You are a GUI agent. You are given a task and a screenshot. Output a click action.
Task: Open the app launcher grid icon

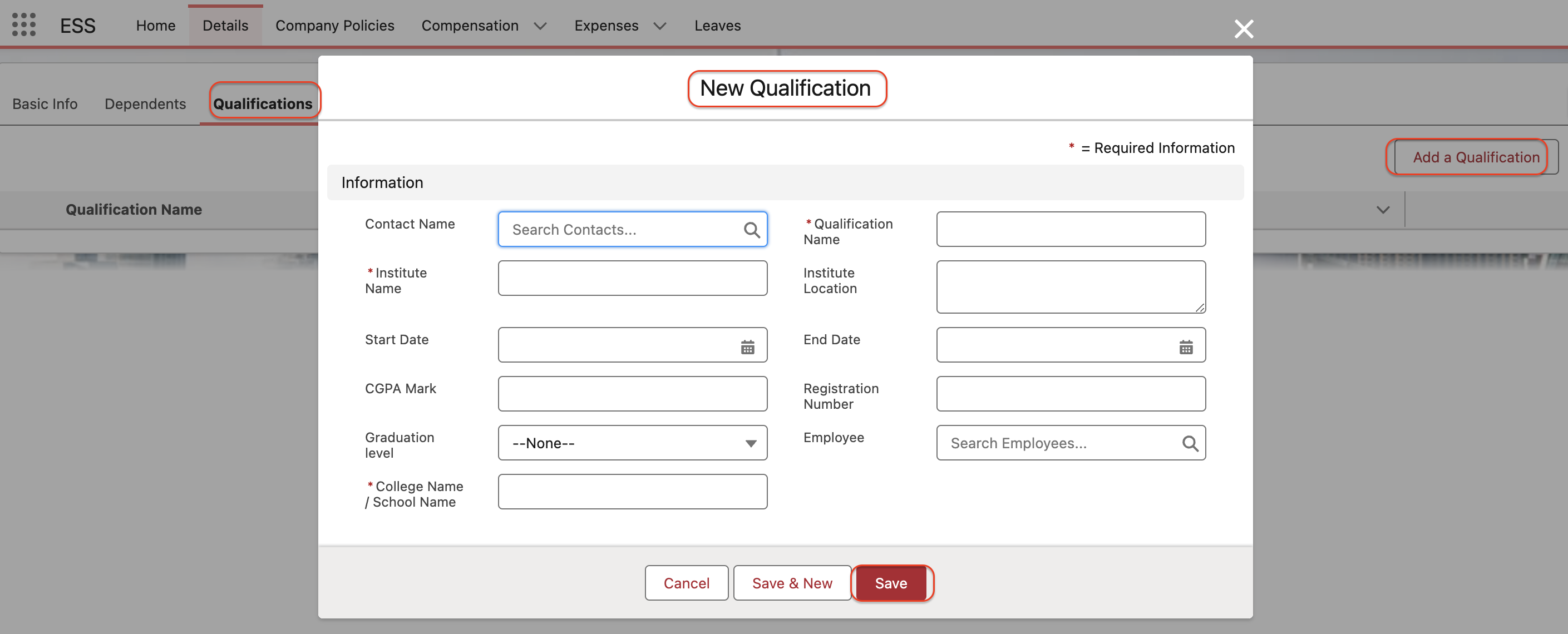pyautogui.click(x=24, y=25)
